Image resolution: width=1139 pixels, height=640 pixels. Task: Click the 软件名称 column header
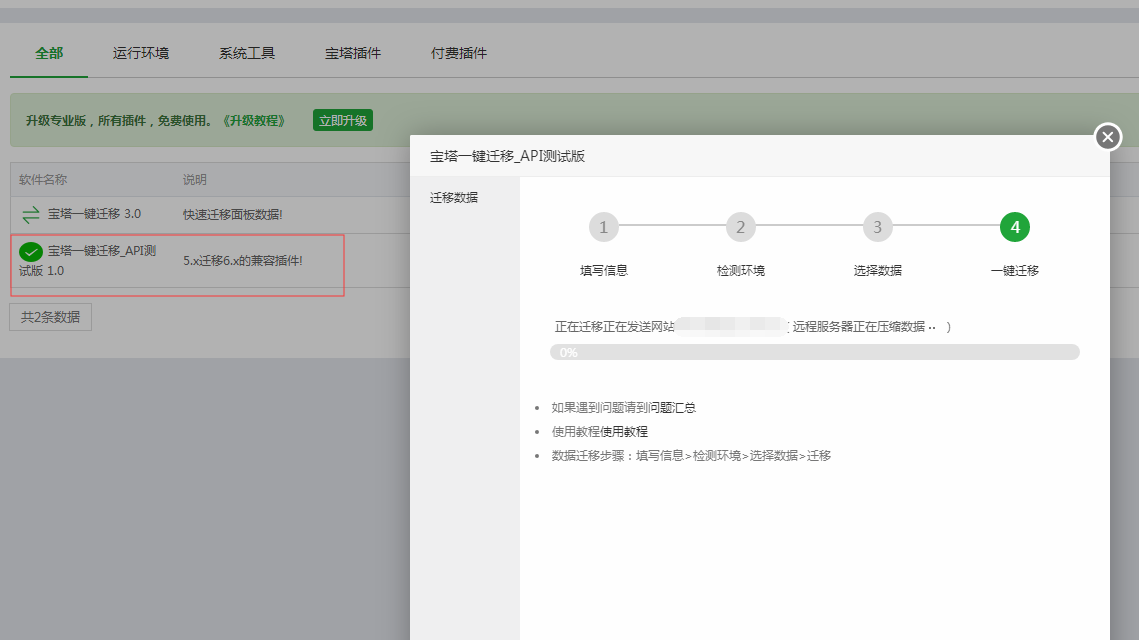pyautogui.click(x=43, y=179)
